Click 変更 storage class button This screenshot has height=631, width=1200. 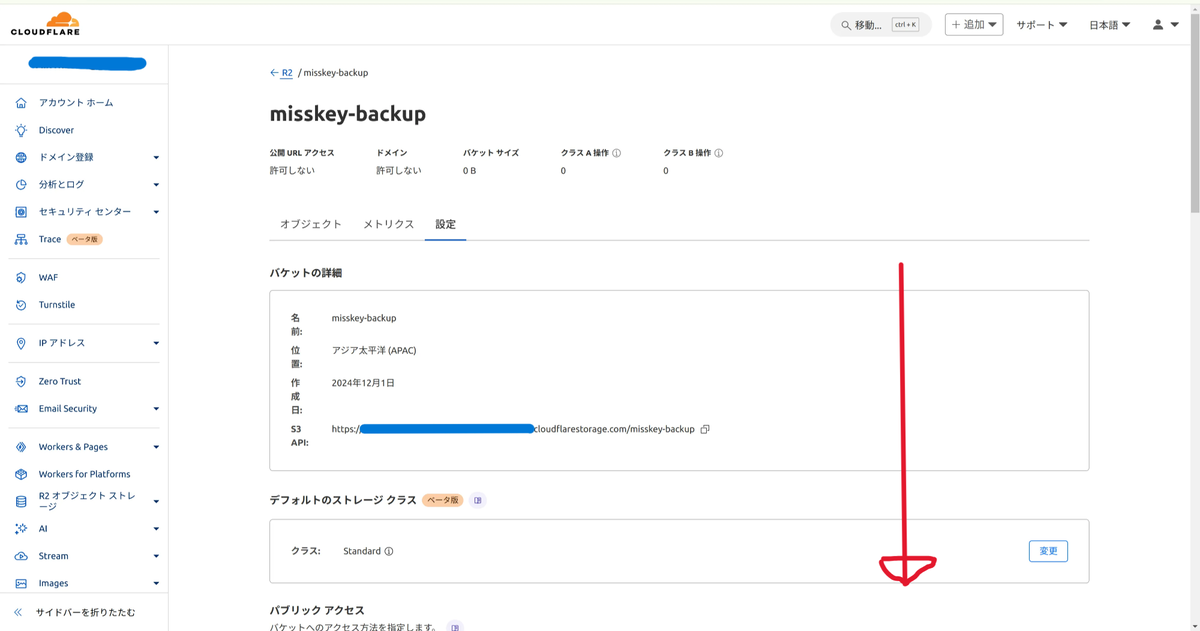point(1048,551)
